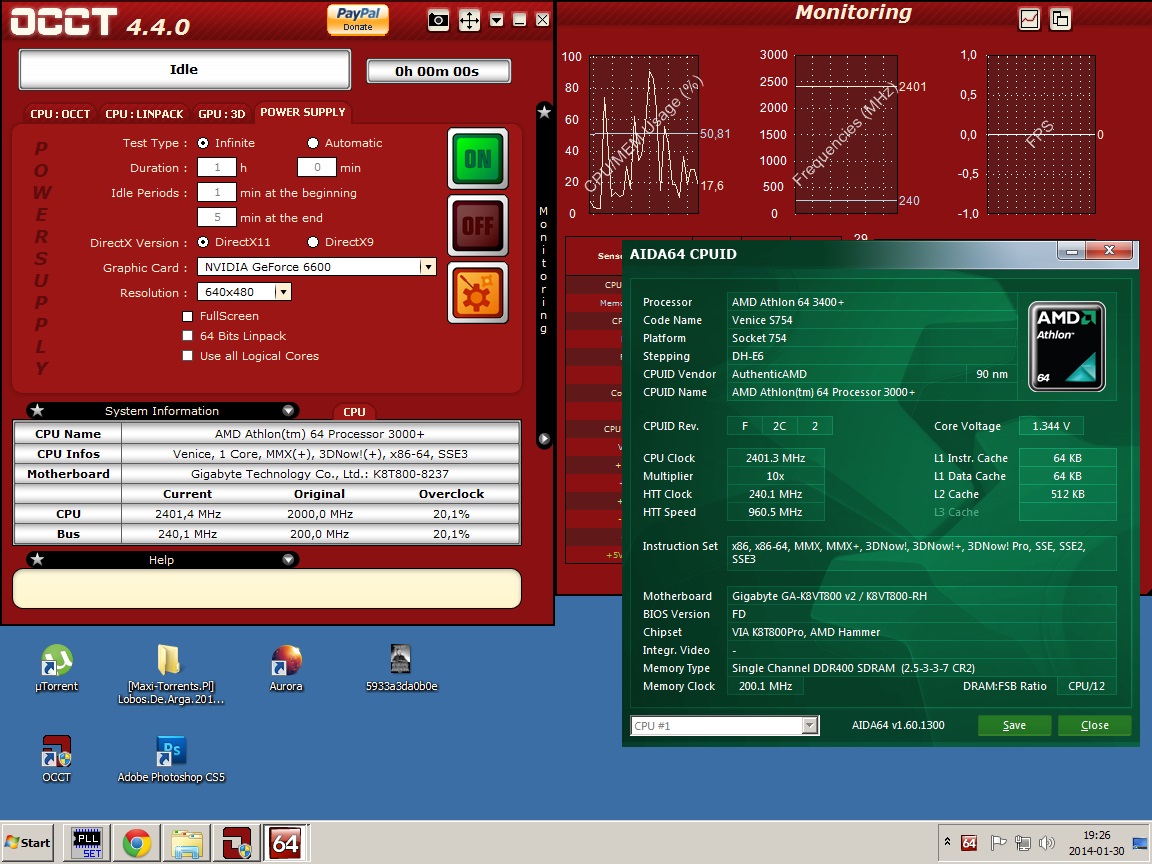1152x864 pixels.
Task: Open the OCCT title bar dropdown arrow
Action: pos(497,20)
